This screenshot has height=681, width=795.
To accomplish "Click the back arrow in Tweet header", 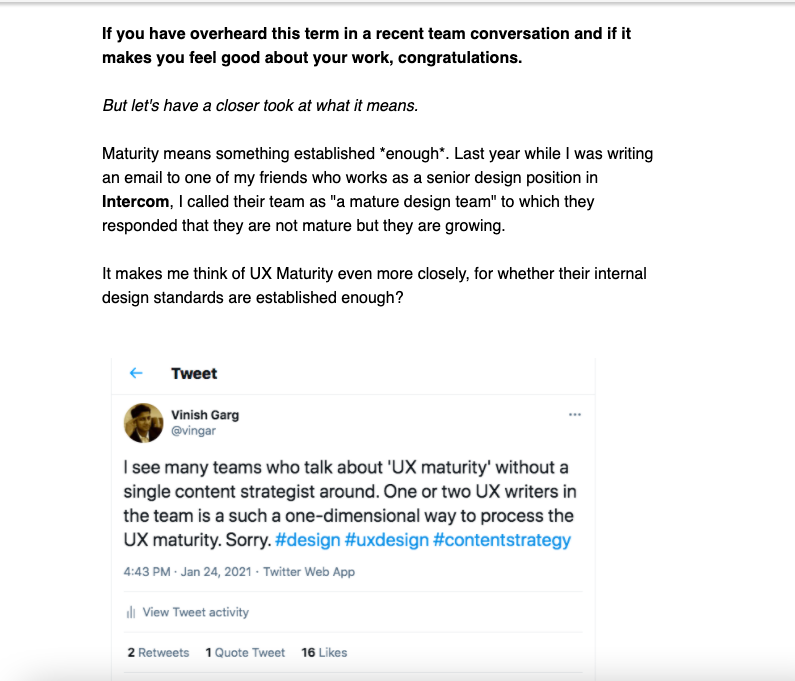I will [137, 373].
